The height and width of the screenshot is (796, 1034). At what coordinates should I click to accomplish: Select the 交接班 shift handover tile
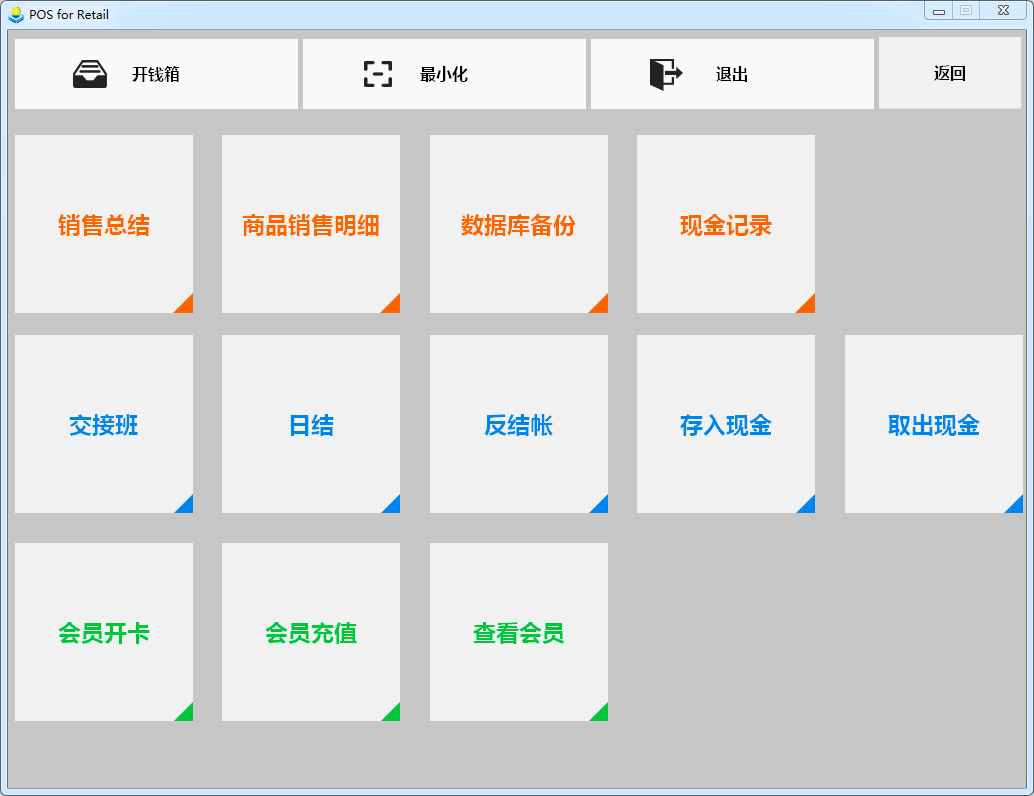pyautogui.click(x=104, y=425)
